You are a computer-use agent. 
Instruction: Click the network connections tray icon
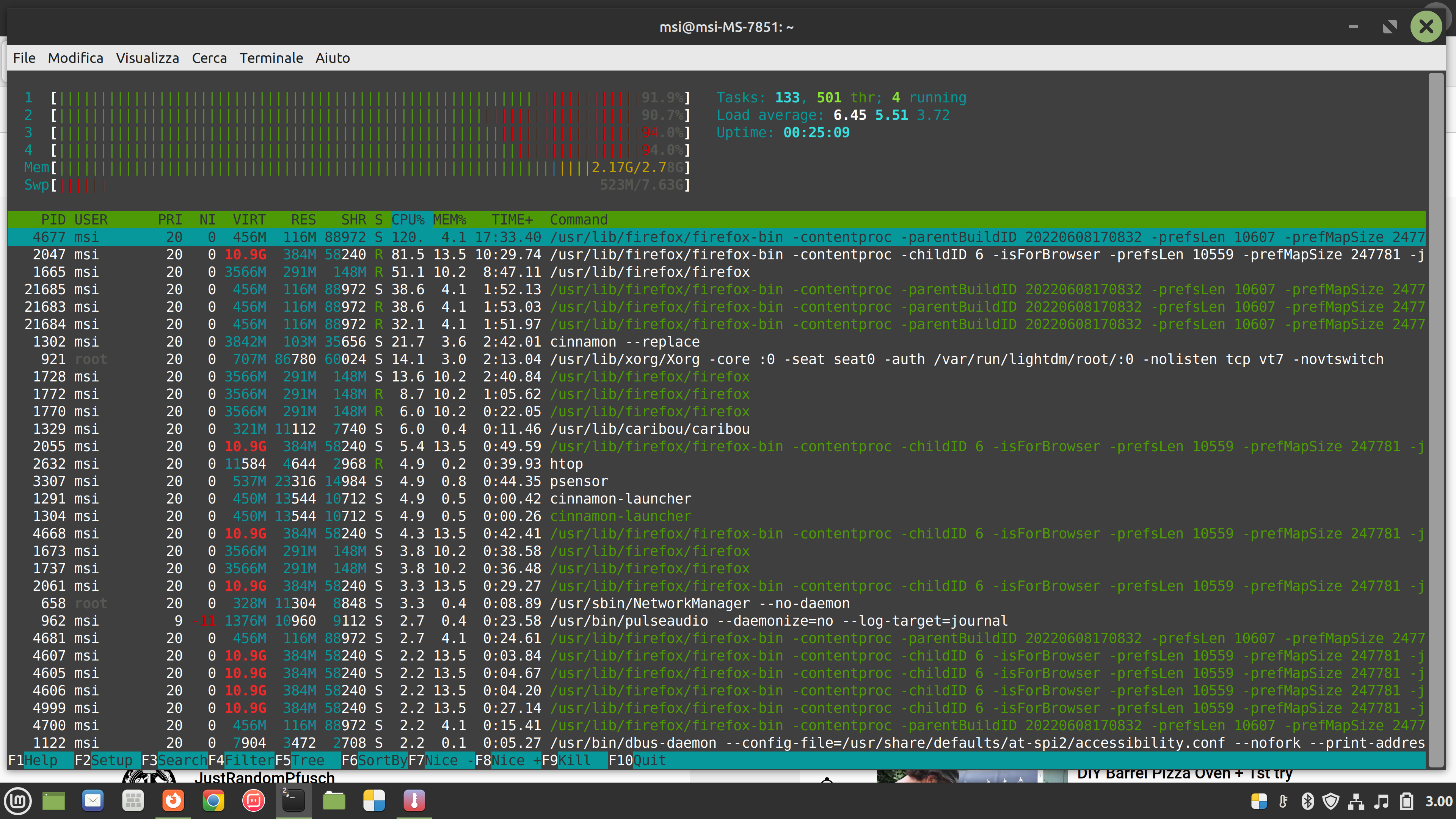(x=1356, y=802)
